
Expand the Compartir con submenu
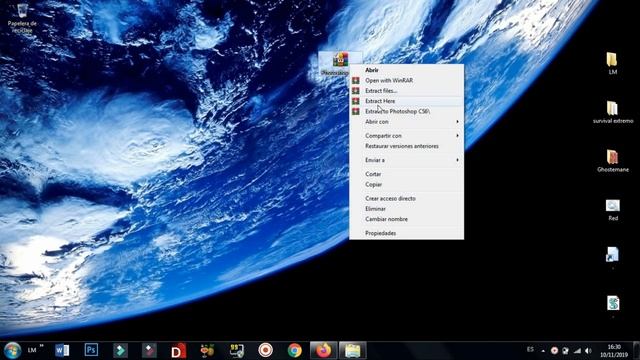tap(407, 136)
